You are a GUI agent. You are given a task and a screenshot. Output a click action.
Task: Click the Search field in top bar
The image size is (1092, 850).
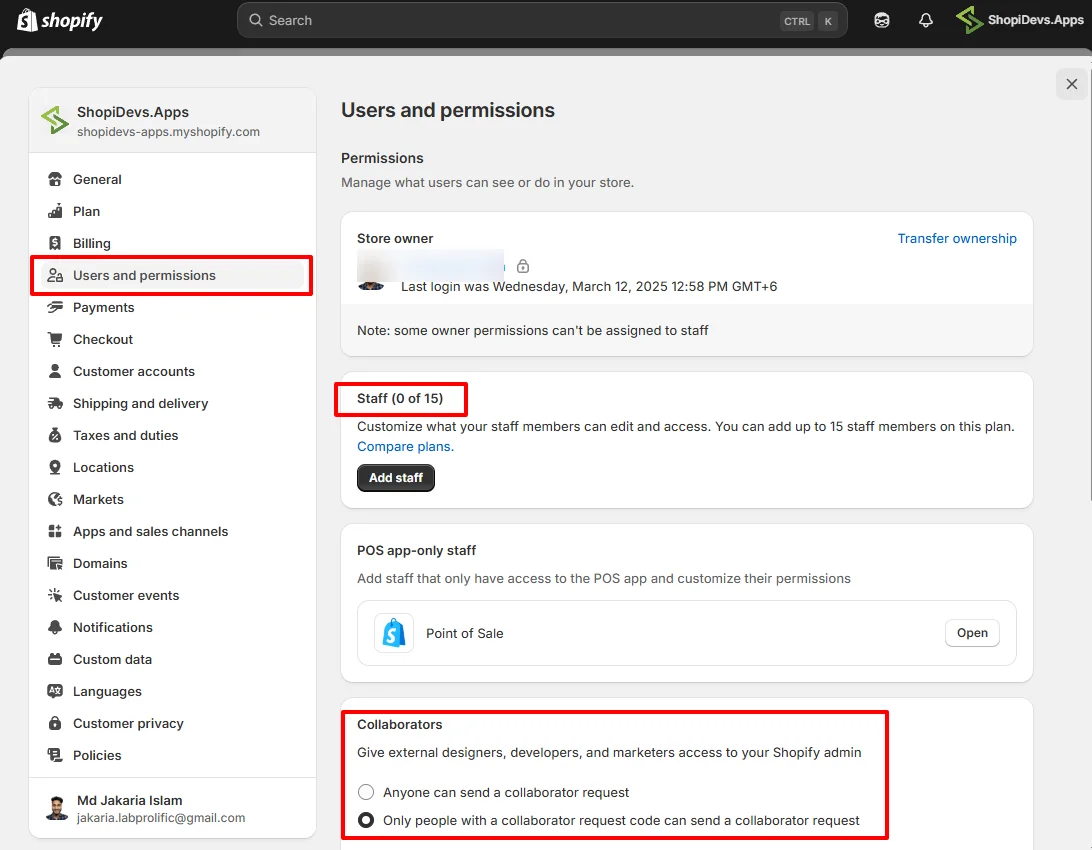[542, 20]
